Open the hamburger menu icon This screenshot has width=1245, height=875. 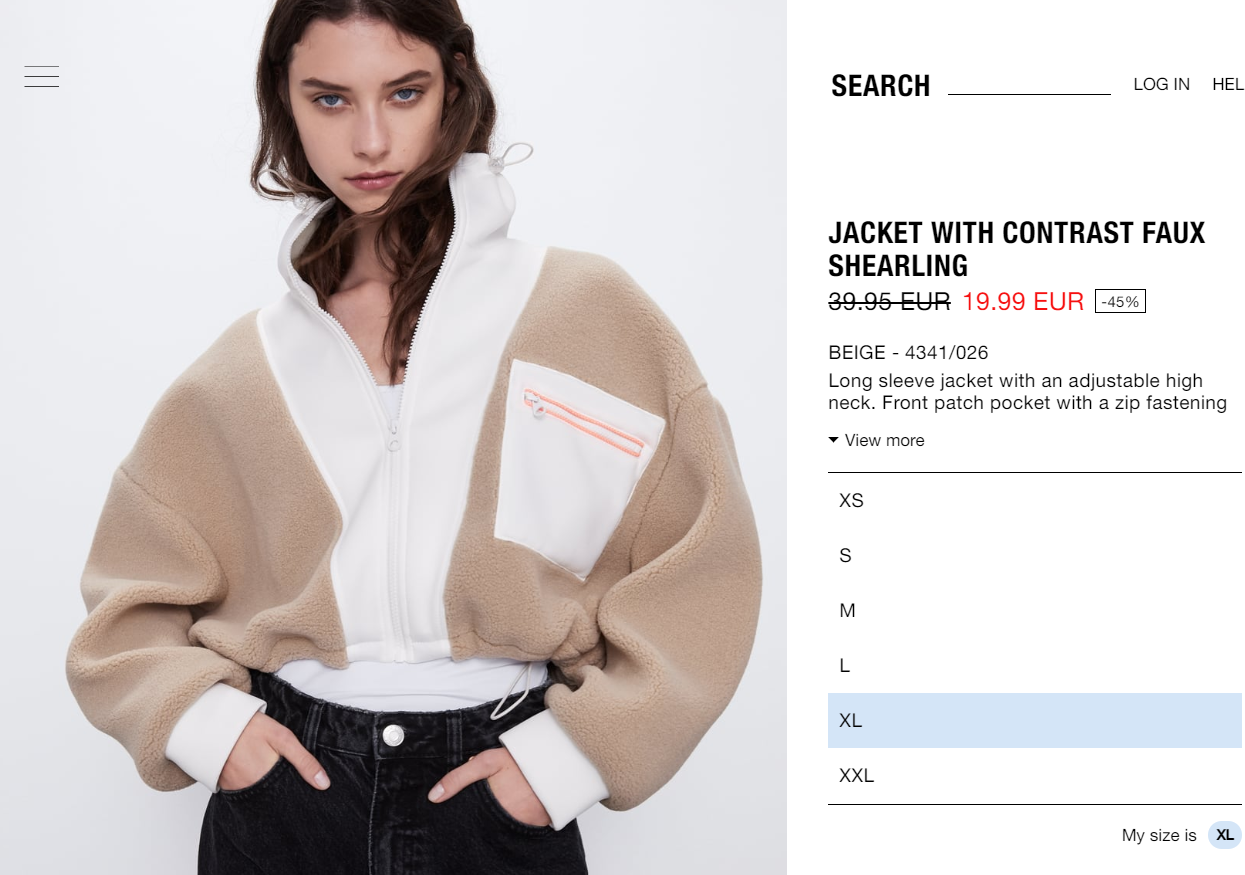pyautogui.click(x=42, y=77)
